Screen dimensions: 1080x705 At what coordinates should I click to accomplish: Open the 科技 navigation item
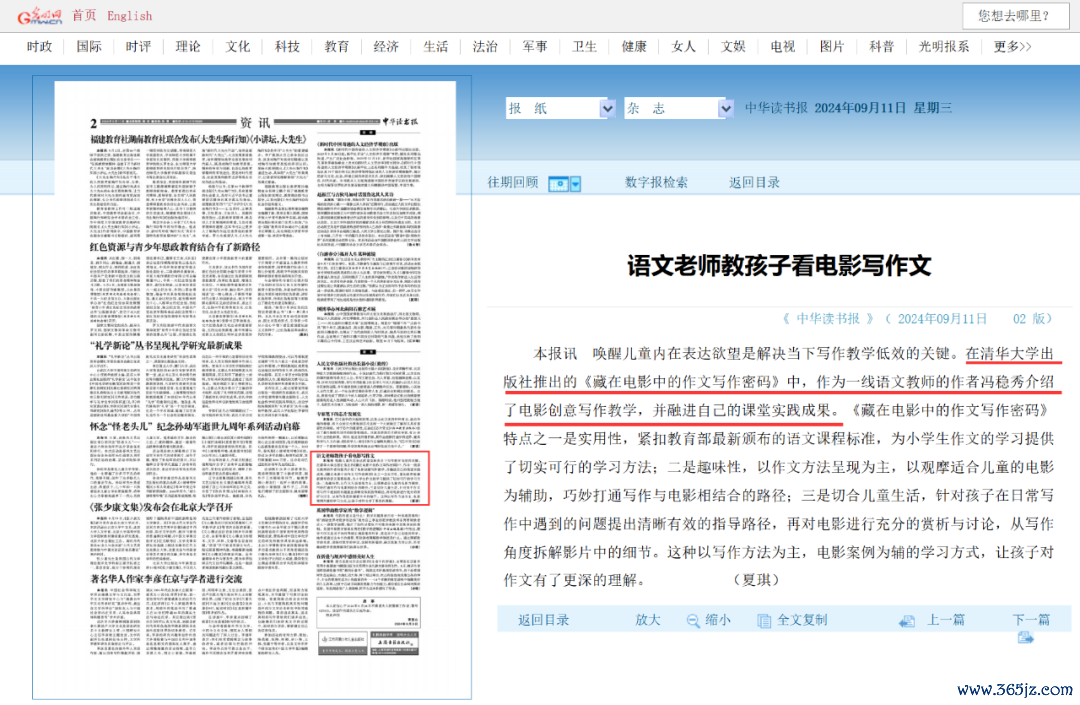(x=287, y=47)
